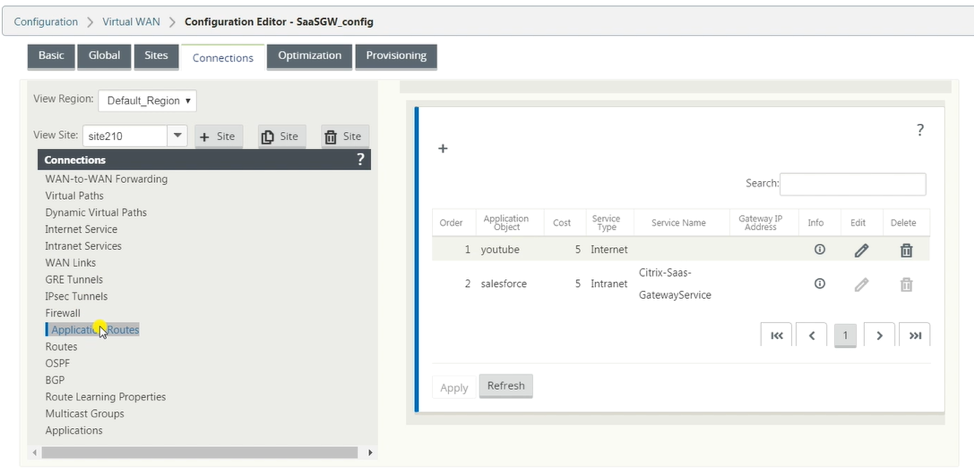This screenshot has width=974, height=470.
Task: Open Multicast Groups section
Action: (84, 414)
